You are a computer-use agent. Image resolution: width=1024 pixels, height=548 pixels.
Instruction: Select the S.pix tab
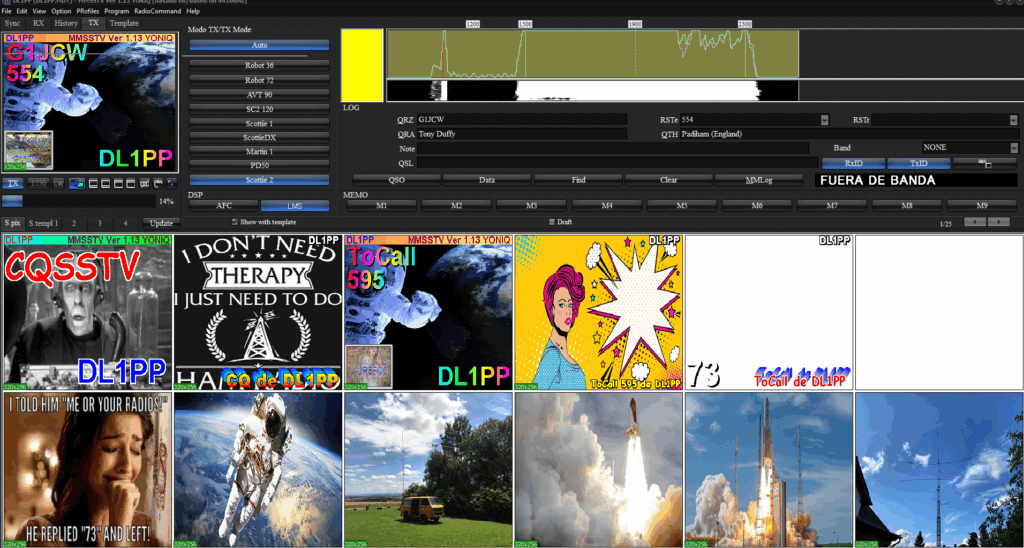12,223
